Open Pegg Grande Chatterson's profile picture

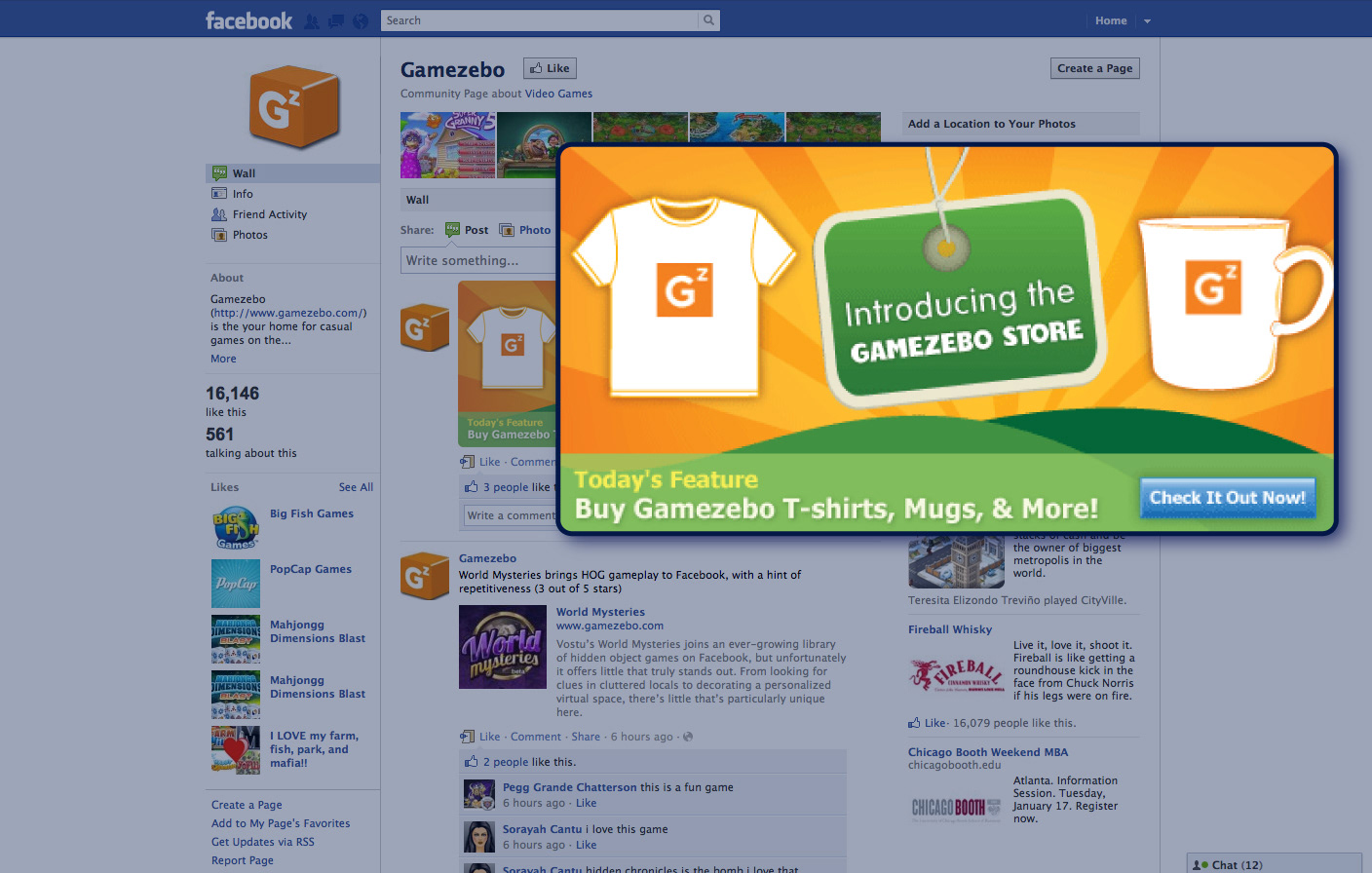point(478,794)
